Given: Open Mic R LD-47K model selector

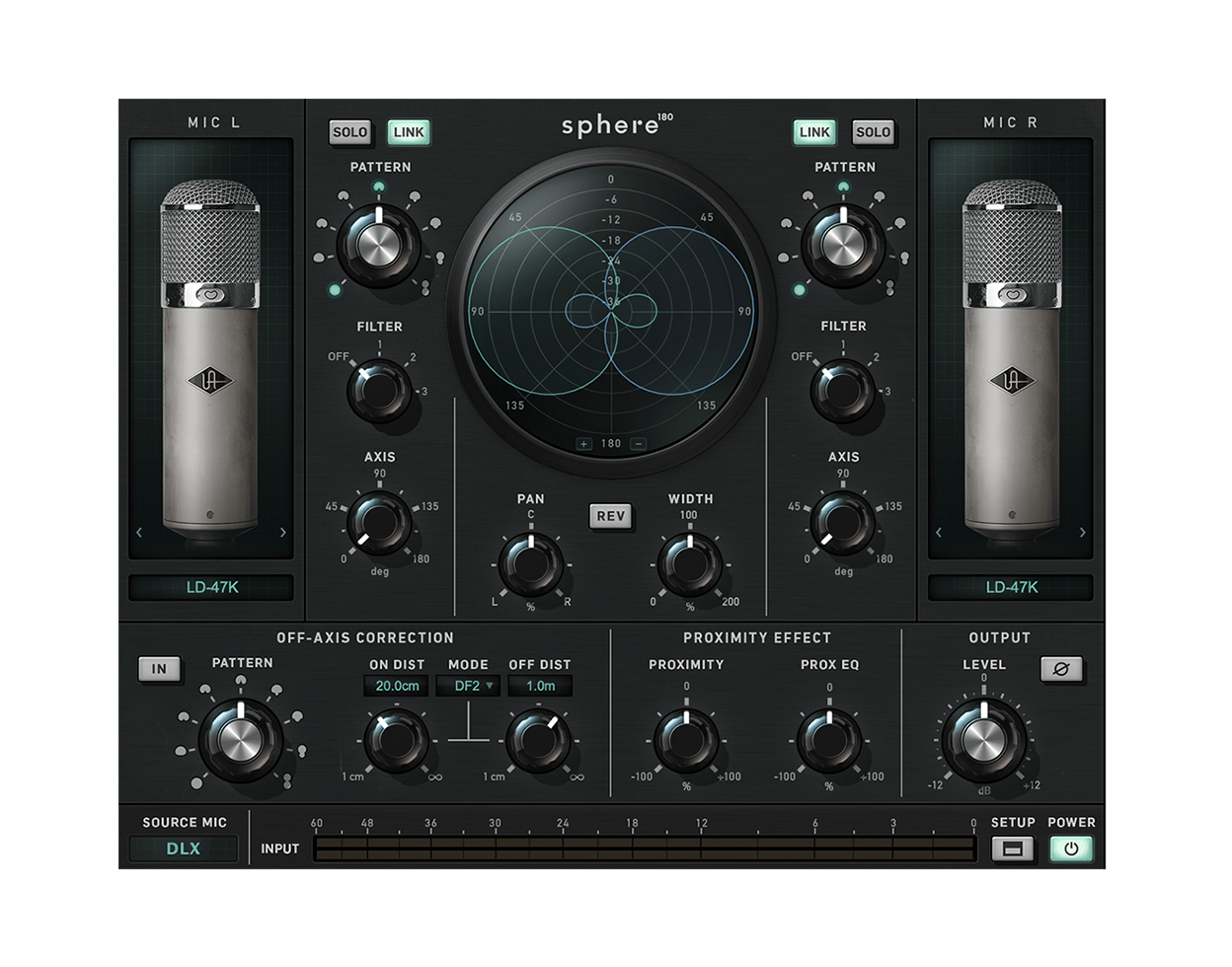Looking at the screenshot, I should tap(1011, 588).
